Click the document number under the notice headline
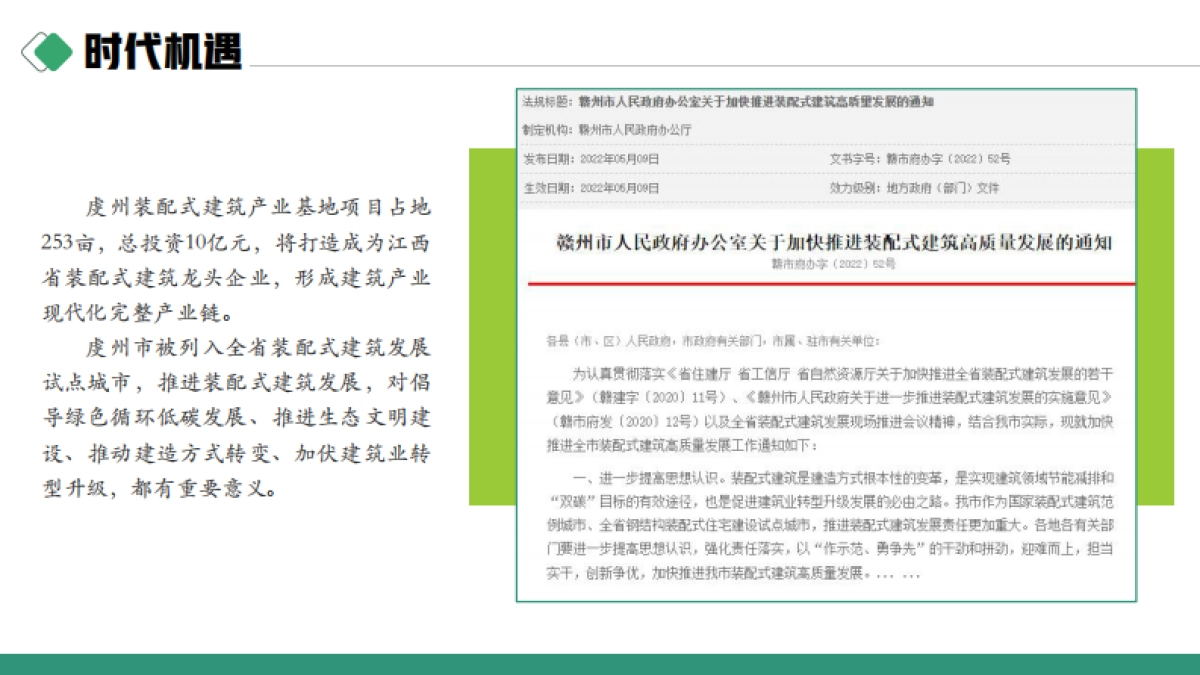 tap(833, 264)
